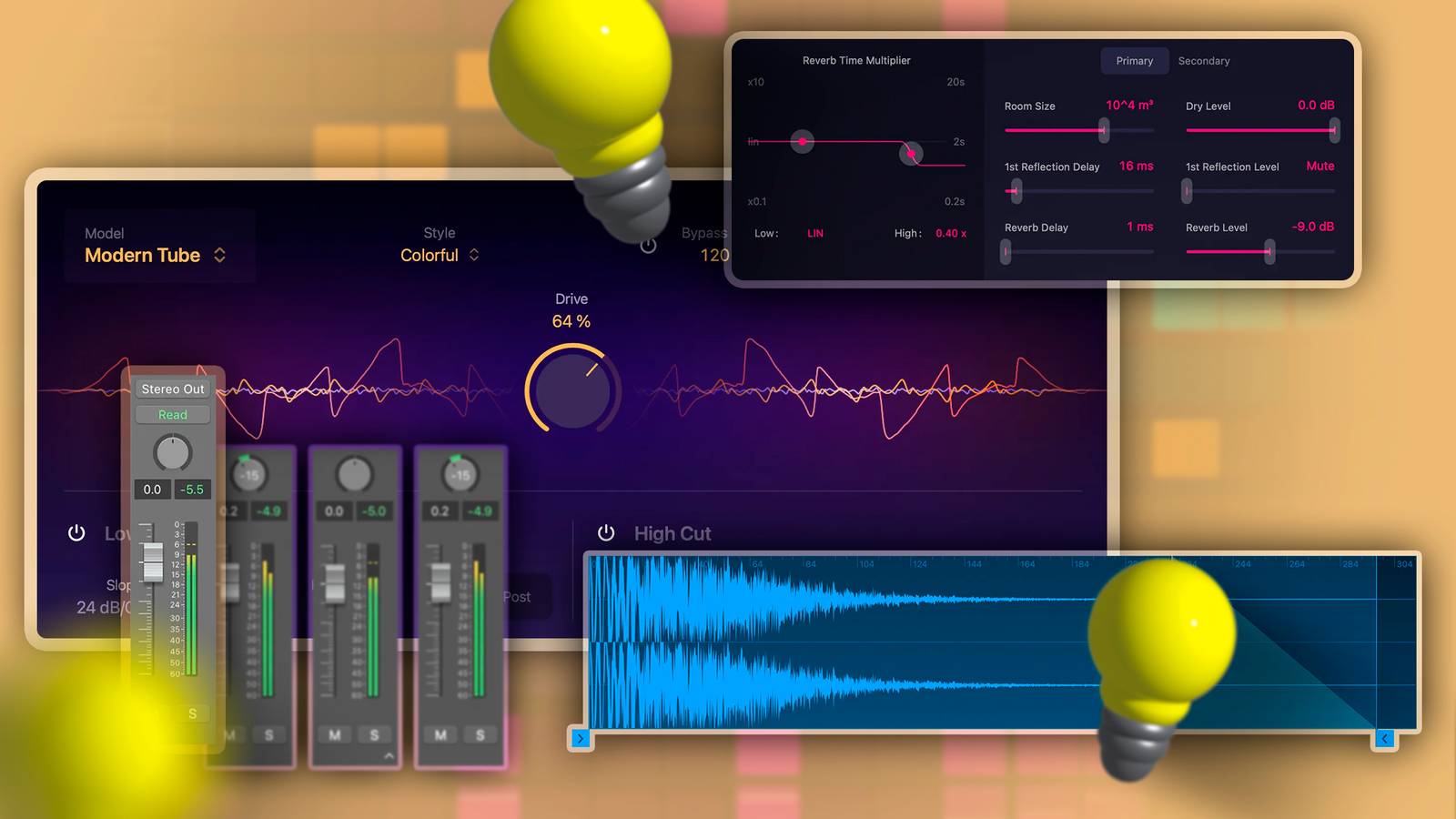The image size is (1456, 819).
Task: Click the Stereo Out output button
Action: [x=173, y=388]
